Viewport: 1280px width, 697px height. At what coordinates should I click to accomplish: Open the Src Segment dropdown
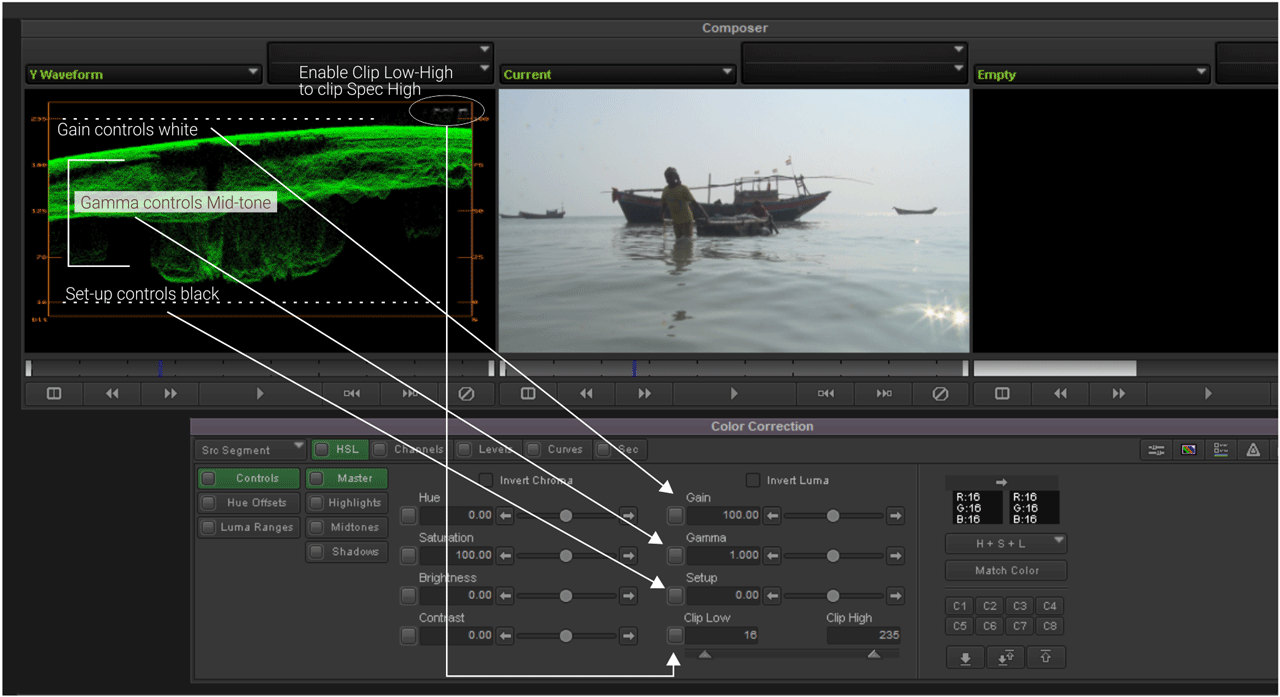click(x=248, y=449)
